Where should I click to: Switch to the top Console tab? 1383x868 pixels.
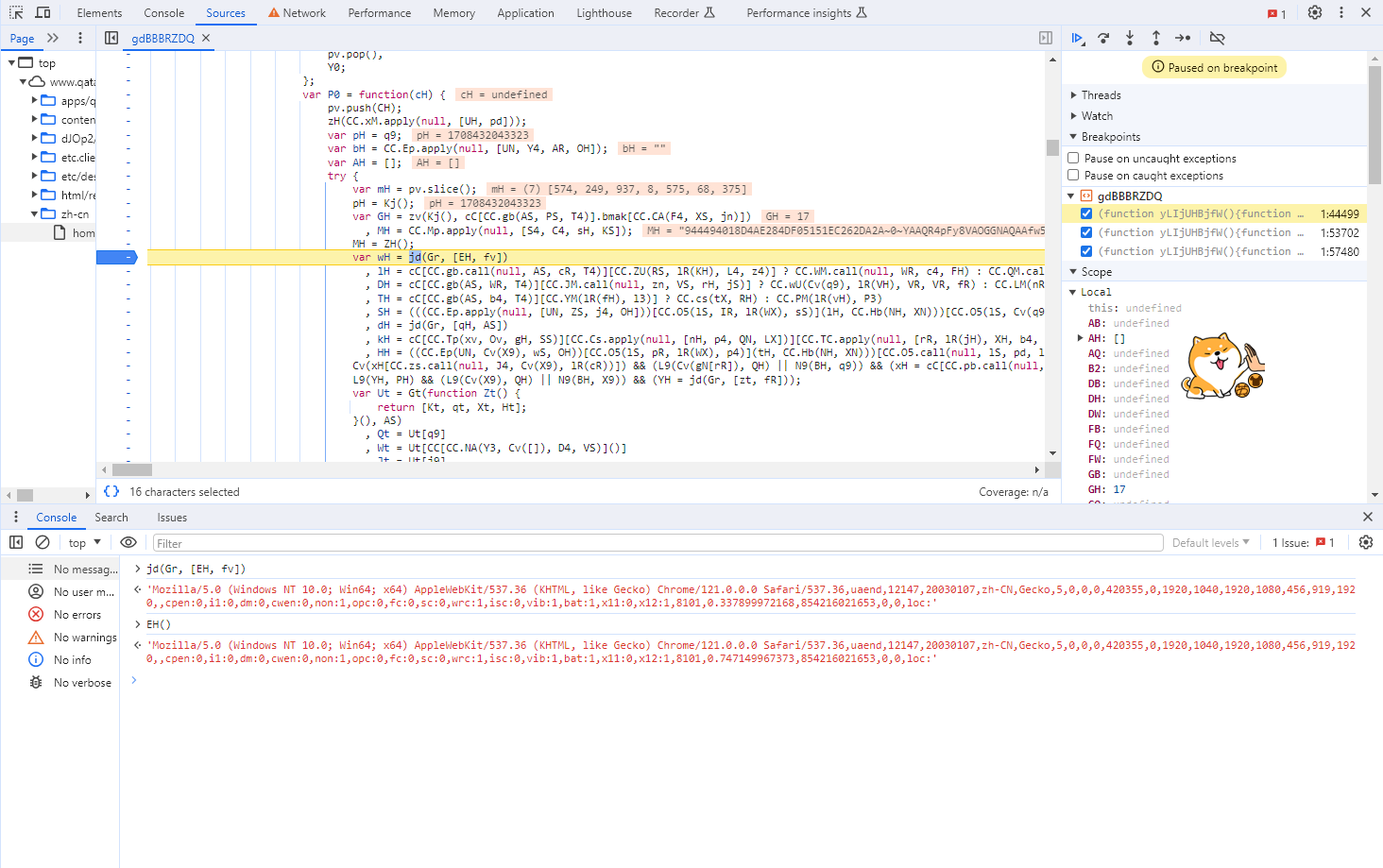coord(164,13)
